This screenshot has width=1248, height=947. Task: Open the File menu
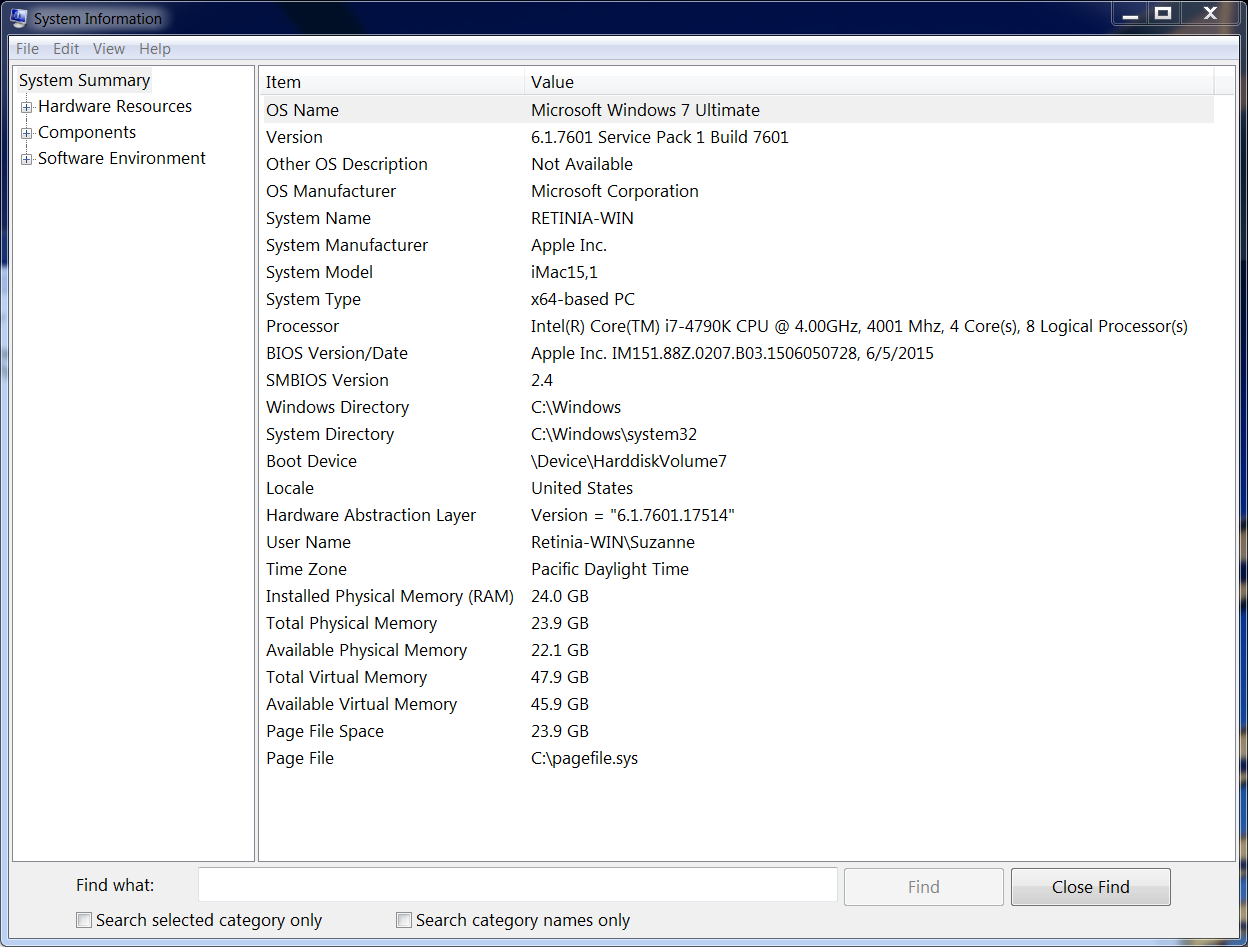(x=27, y=49)
